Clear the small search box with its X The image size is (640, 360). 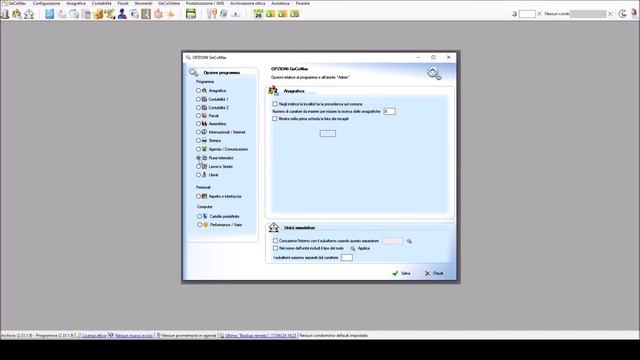539,14
